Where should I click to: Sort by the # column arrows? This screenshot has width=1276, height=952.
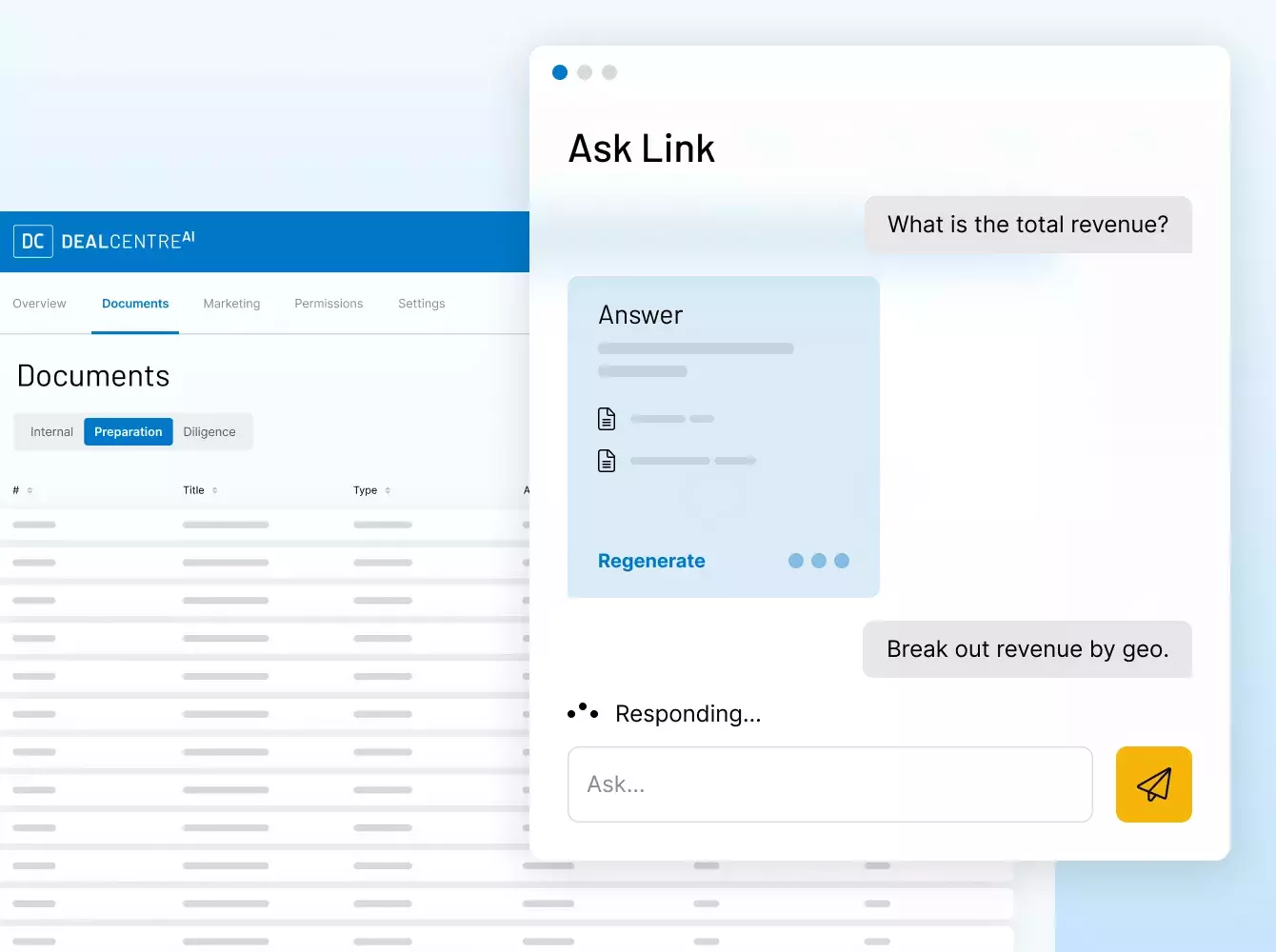coord(30,490)
